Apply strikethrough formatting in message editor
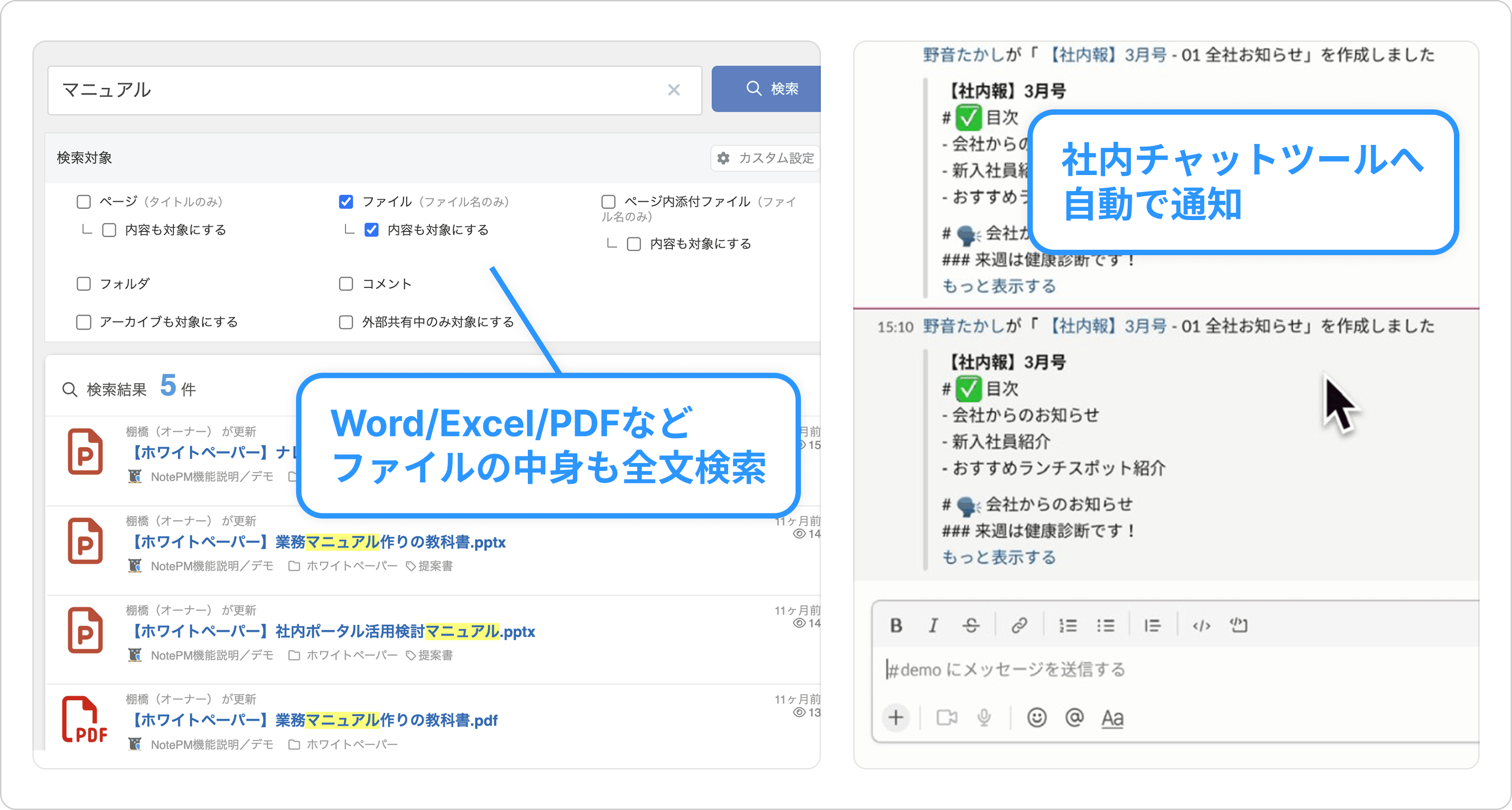1512x810 pixels. coord(971,625)
